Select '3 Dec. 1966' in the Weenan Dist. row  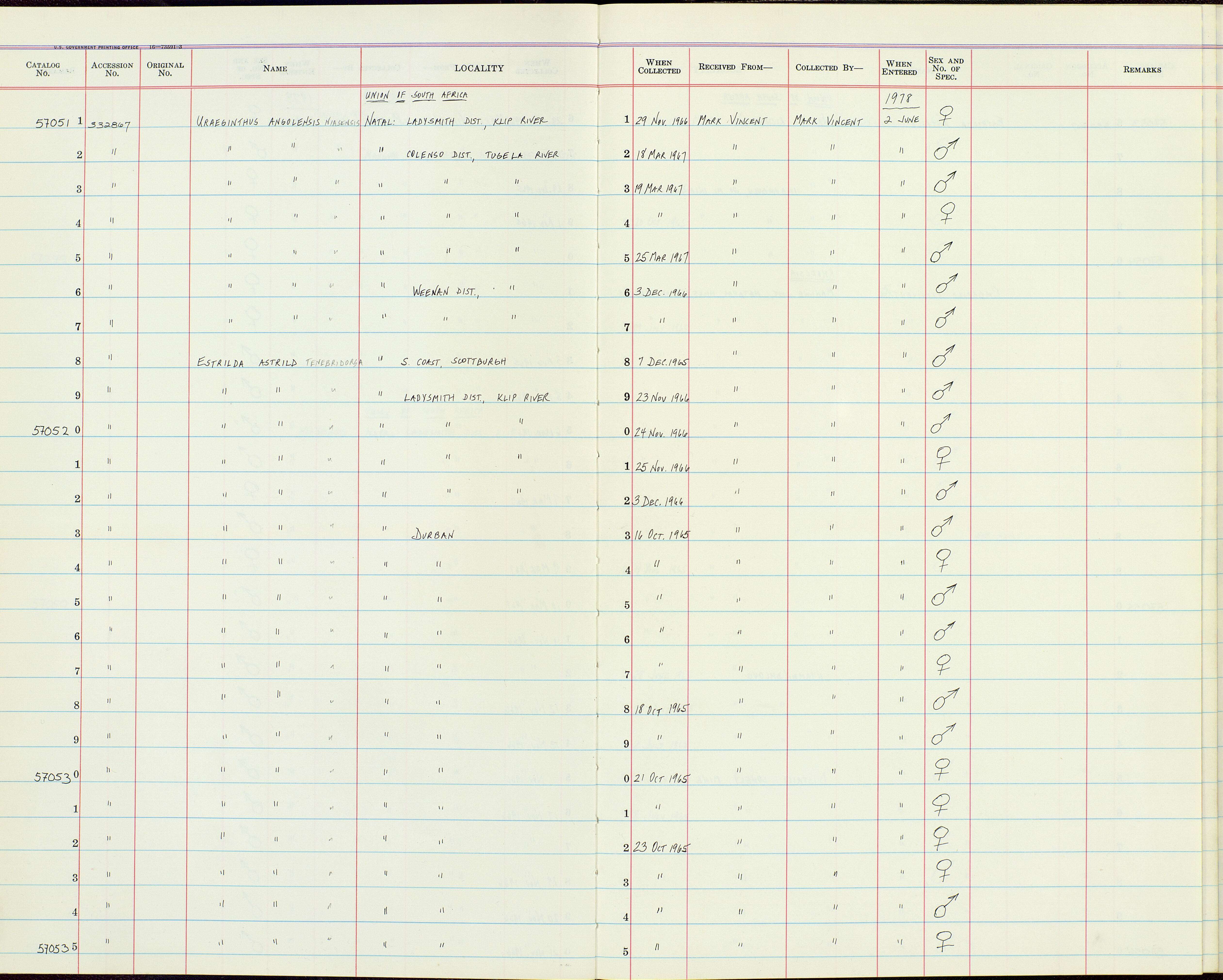(661, 293)
